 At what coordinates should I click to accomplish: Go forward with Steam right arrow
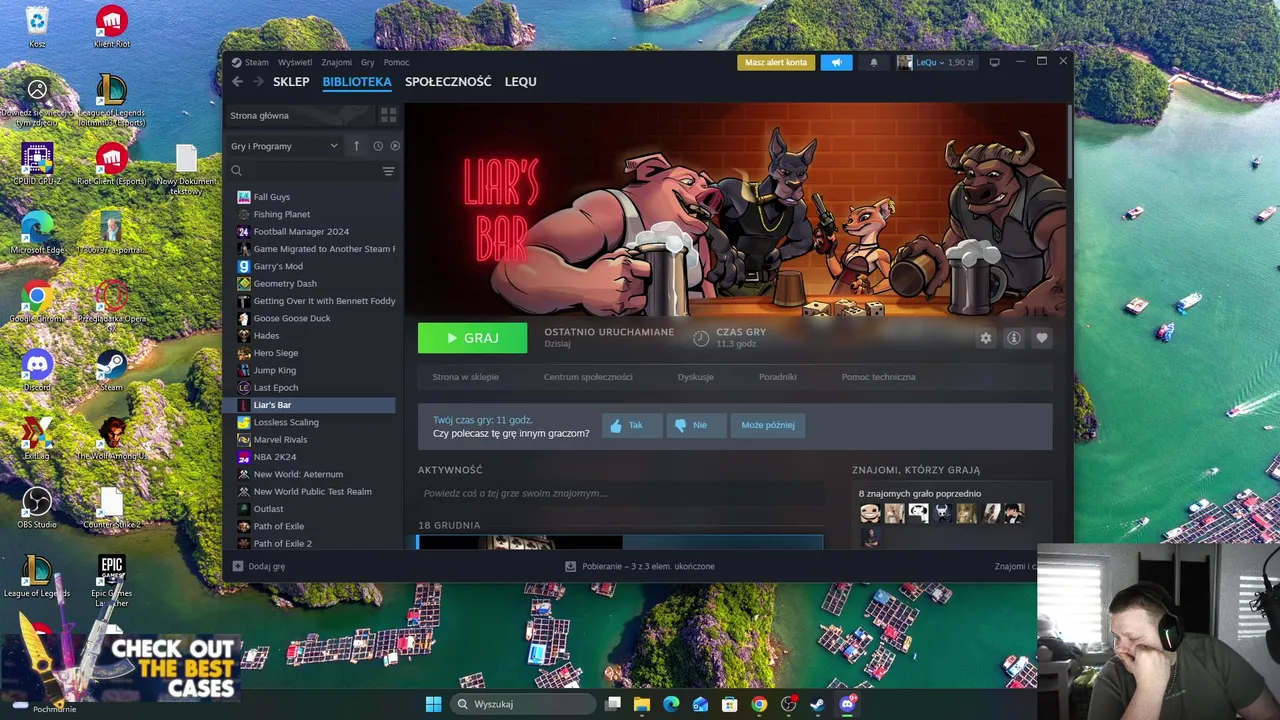[258, 82]
